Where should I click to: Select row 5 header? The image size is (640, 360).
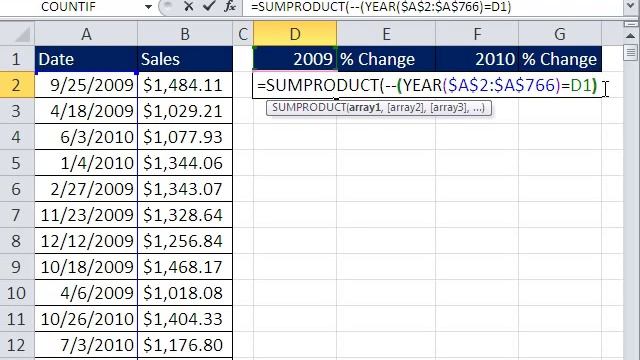(x=17, y=163)
